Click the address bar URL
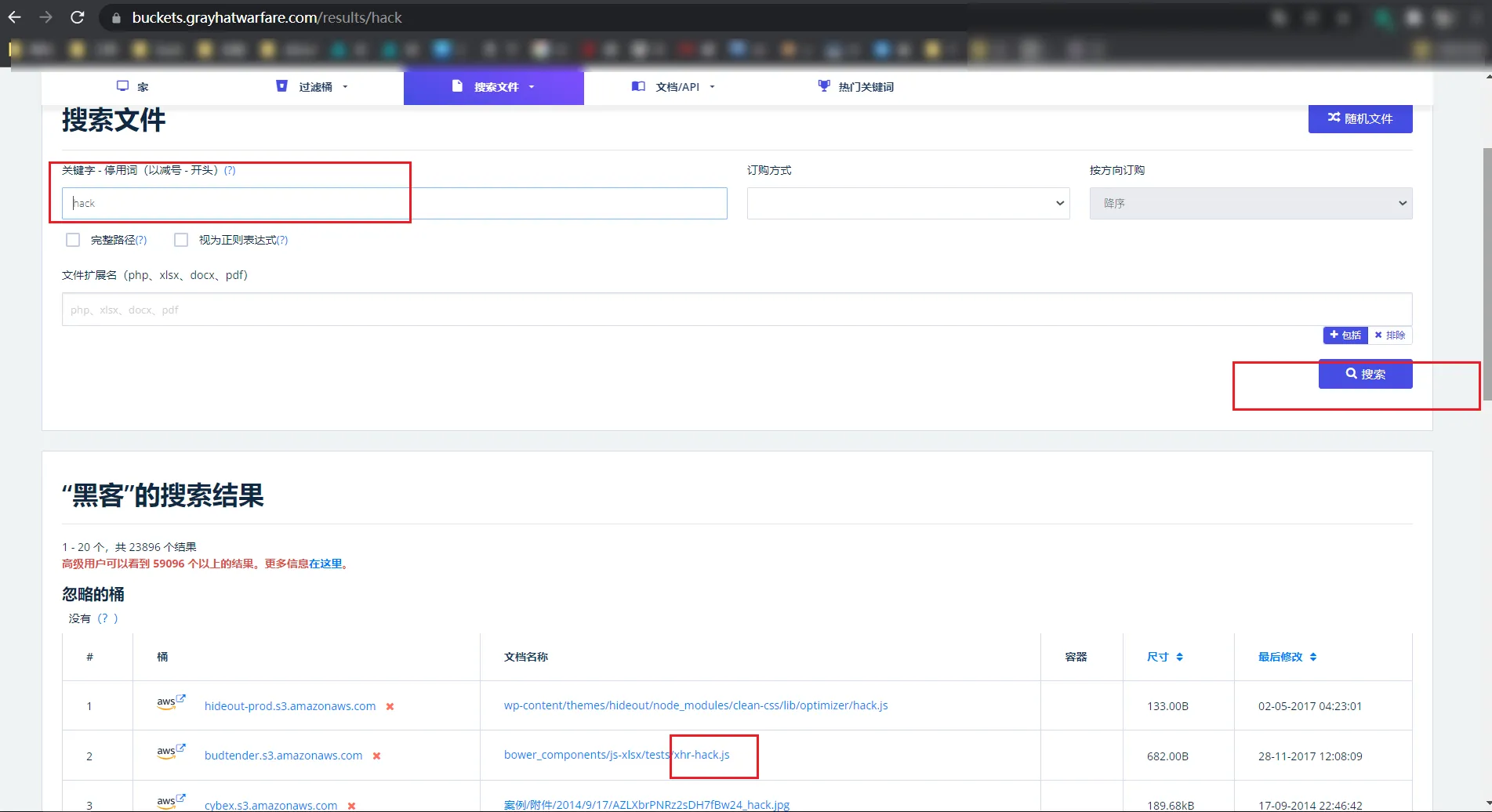1492x812 pixels. pos(267,17)
